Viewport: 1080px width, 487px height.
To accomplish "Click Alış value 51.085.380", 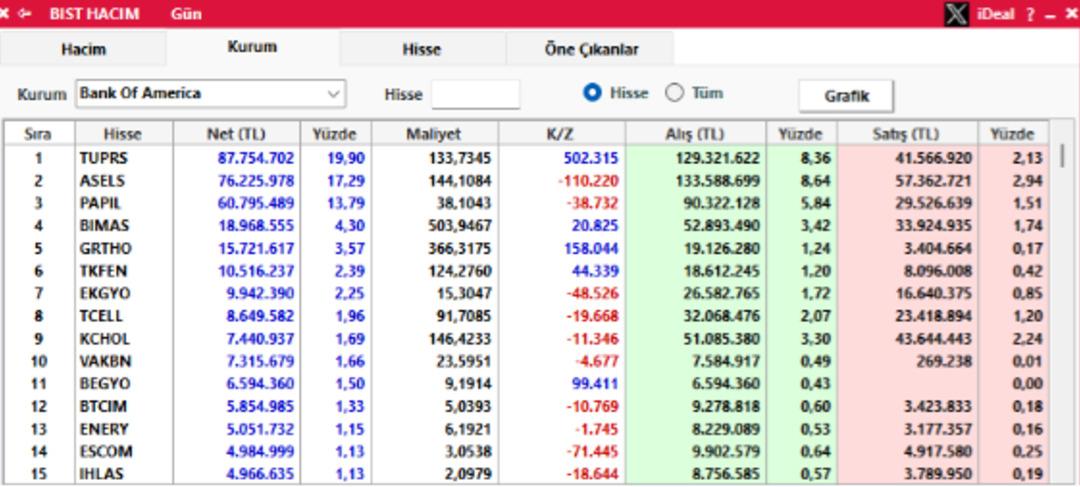I will point(722,339).
